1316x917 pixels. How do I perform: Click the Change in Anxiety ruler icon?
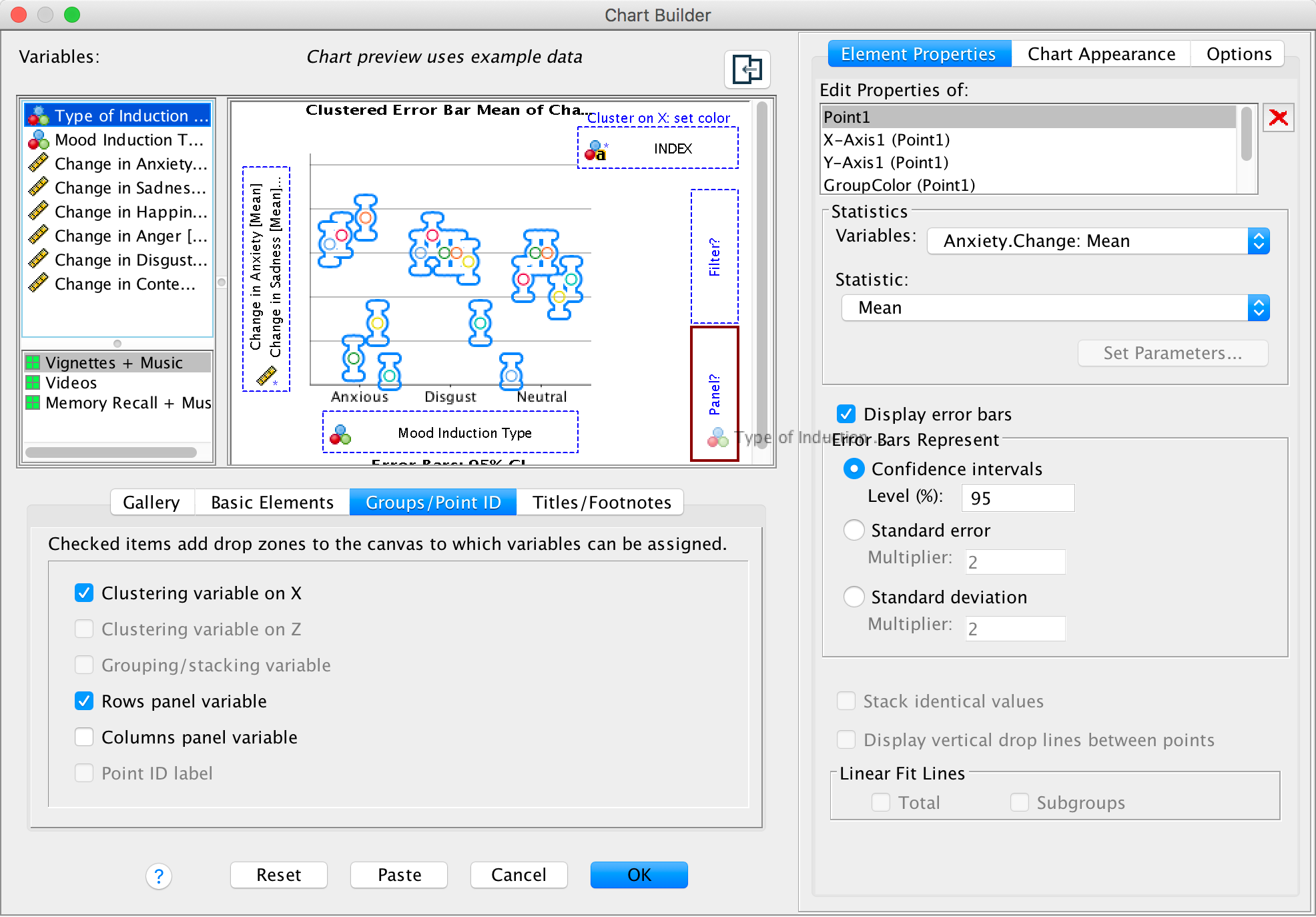[x=39, y=164]
